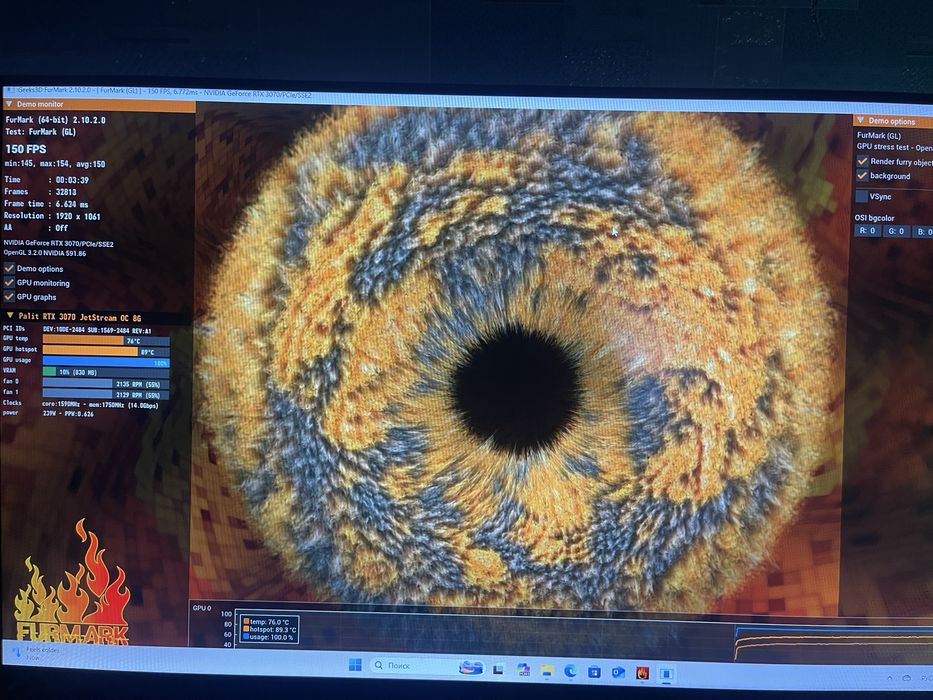
Task: Click the fan 1 2129 RPM bar
Action: point(106,394)
